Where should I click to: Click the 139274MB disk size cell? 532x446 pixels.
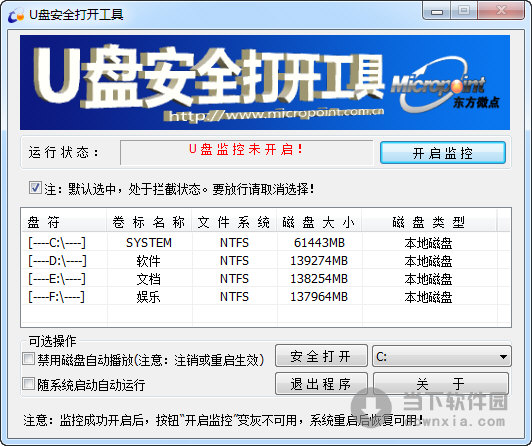pyautogui.click(x=319, y=261)
